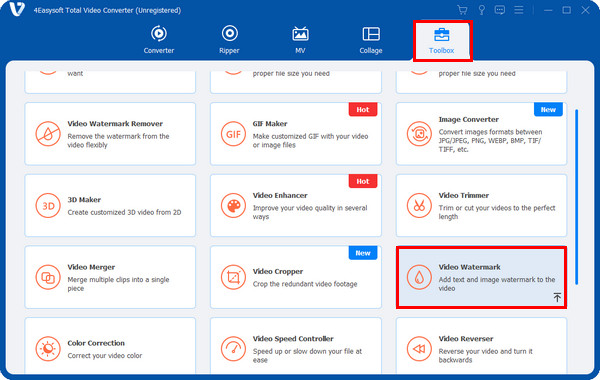This screenshot has height=380, width=600.
Task: Click 'Crop the redundant video footage' text
Action: [x=305, y=284]
